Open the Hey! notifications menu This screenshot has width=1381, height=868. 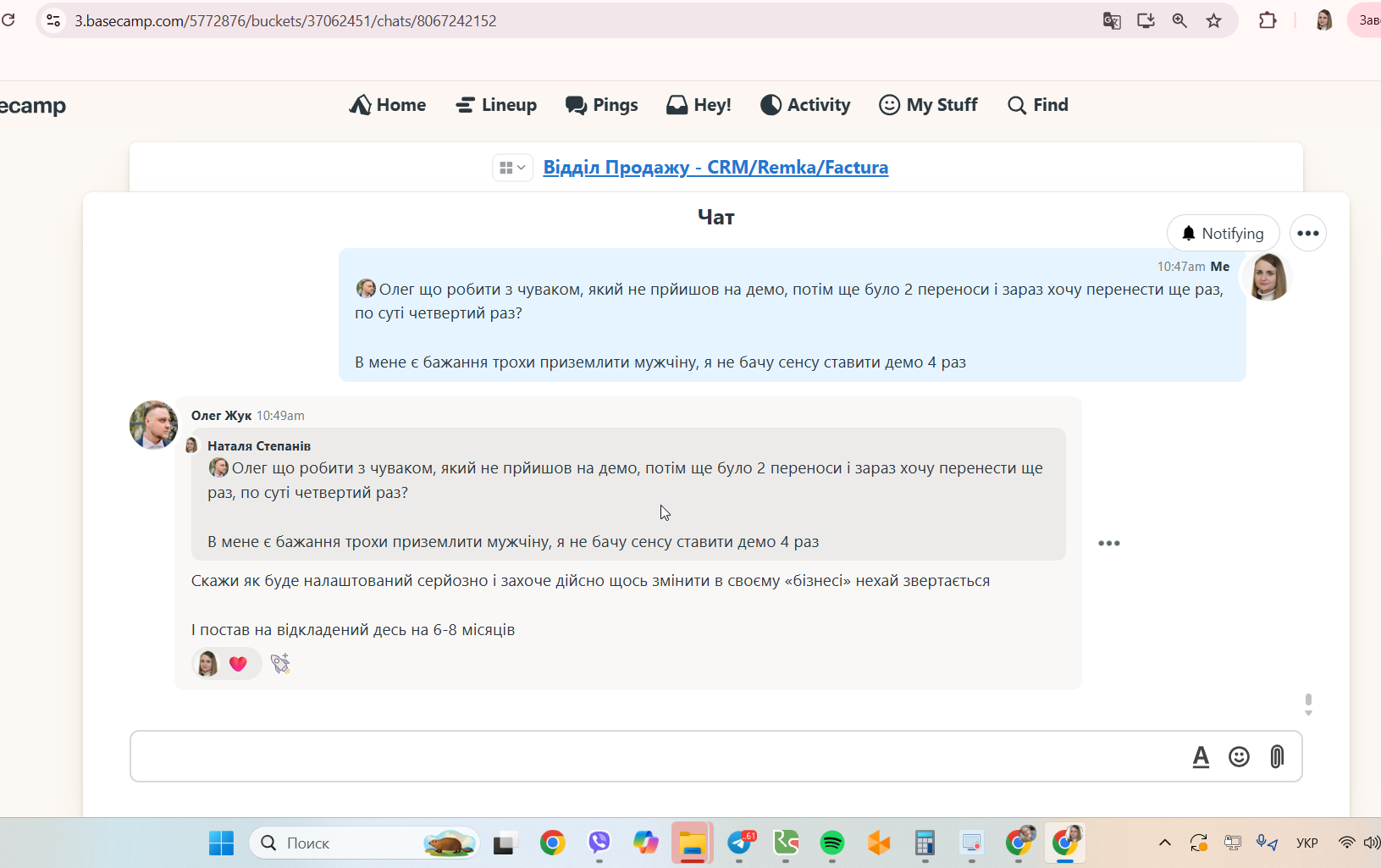699,105
